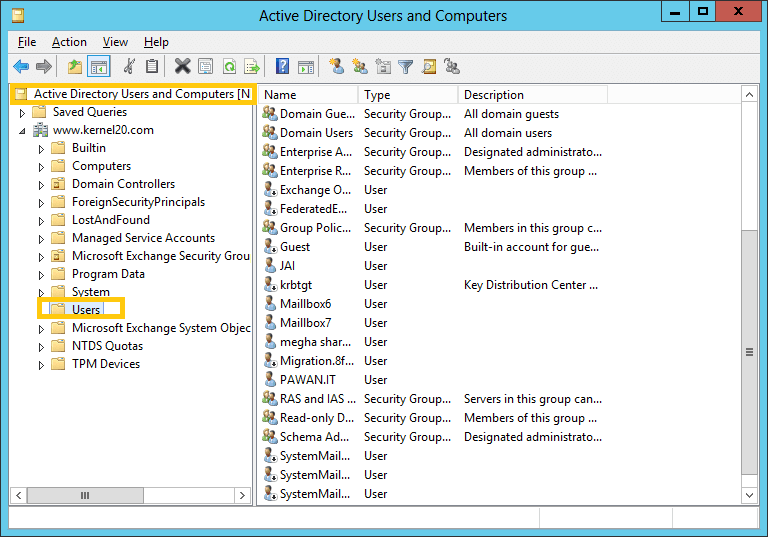Expand the Managed Service Accounts node
This screenshot has height=537, width=768.
tap(41, 239)
